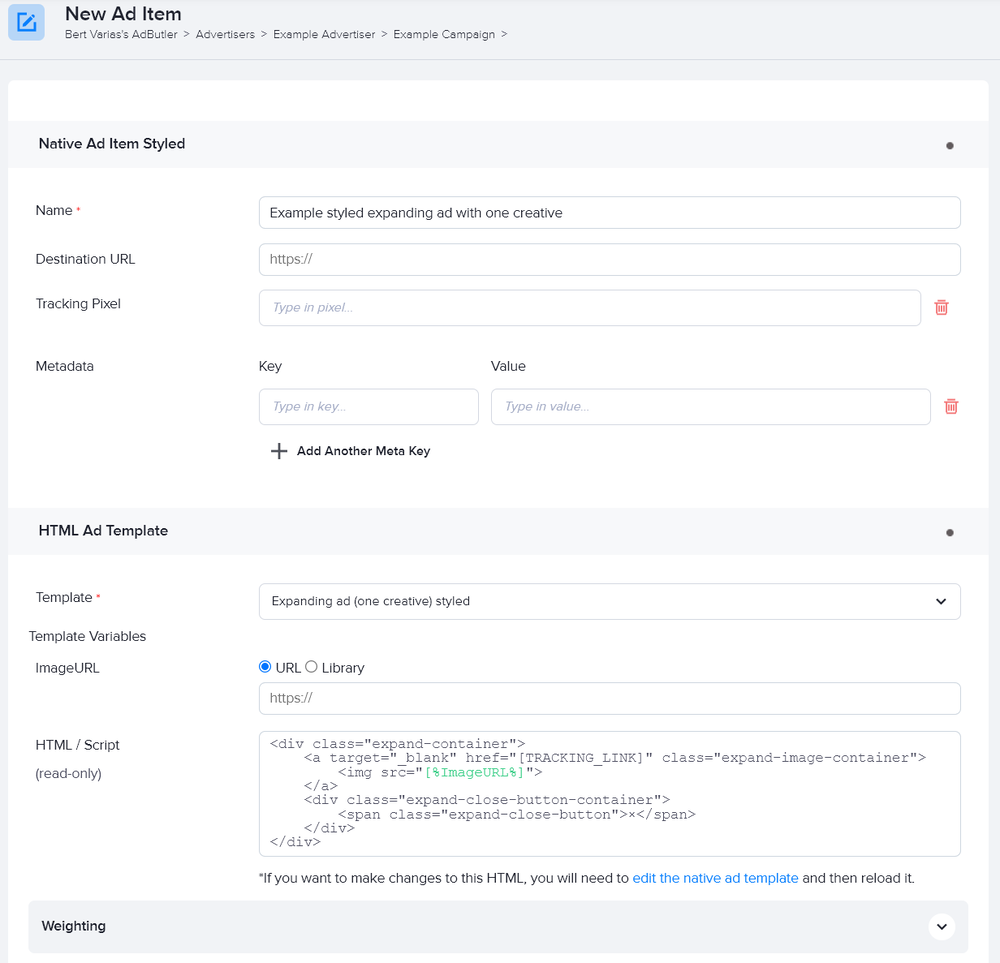This screenshot has width=1000, height=963.
Task: Click the metadata Value input
Action: [x=710, y=406]
